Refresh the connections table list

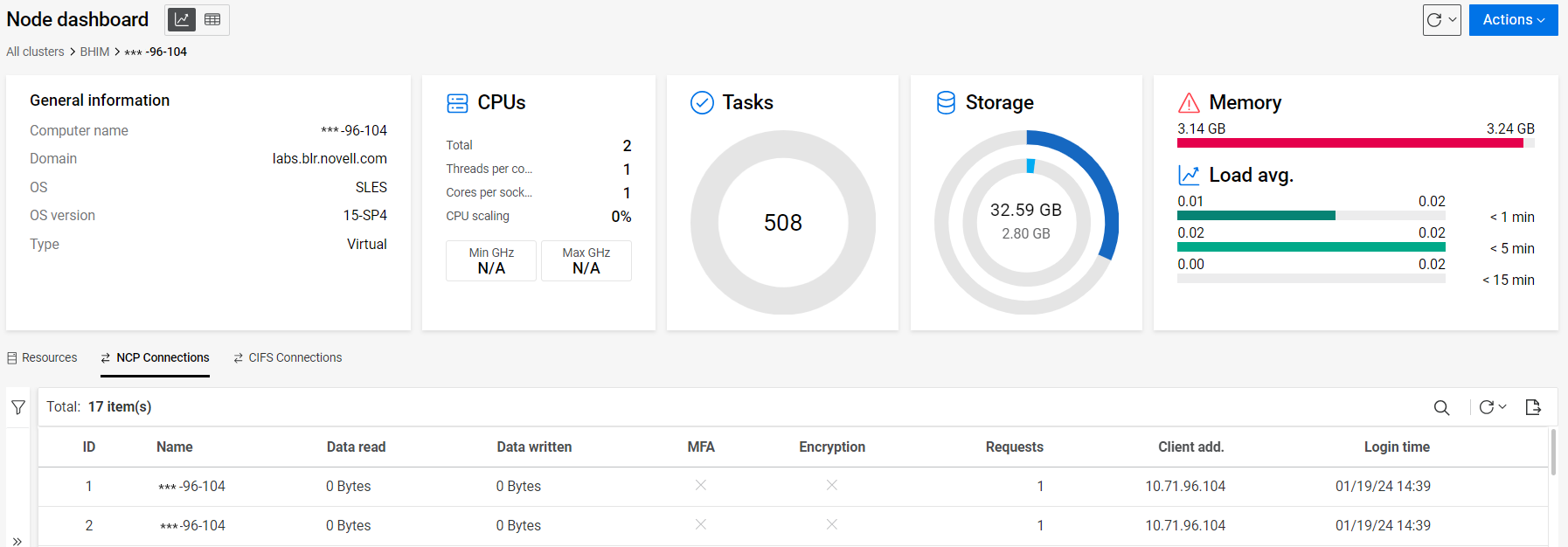point(1486,407)
